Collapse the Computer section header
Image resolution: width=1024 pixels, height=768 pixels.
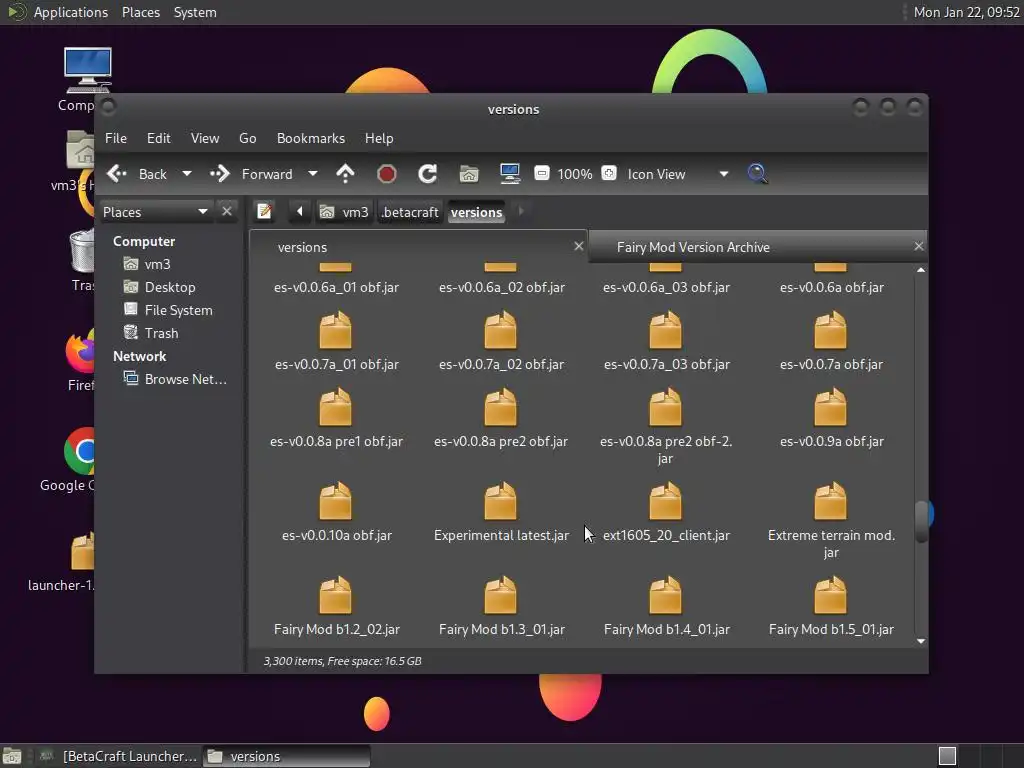[x=144, y=242]
